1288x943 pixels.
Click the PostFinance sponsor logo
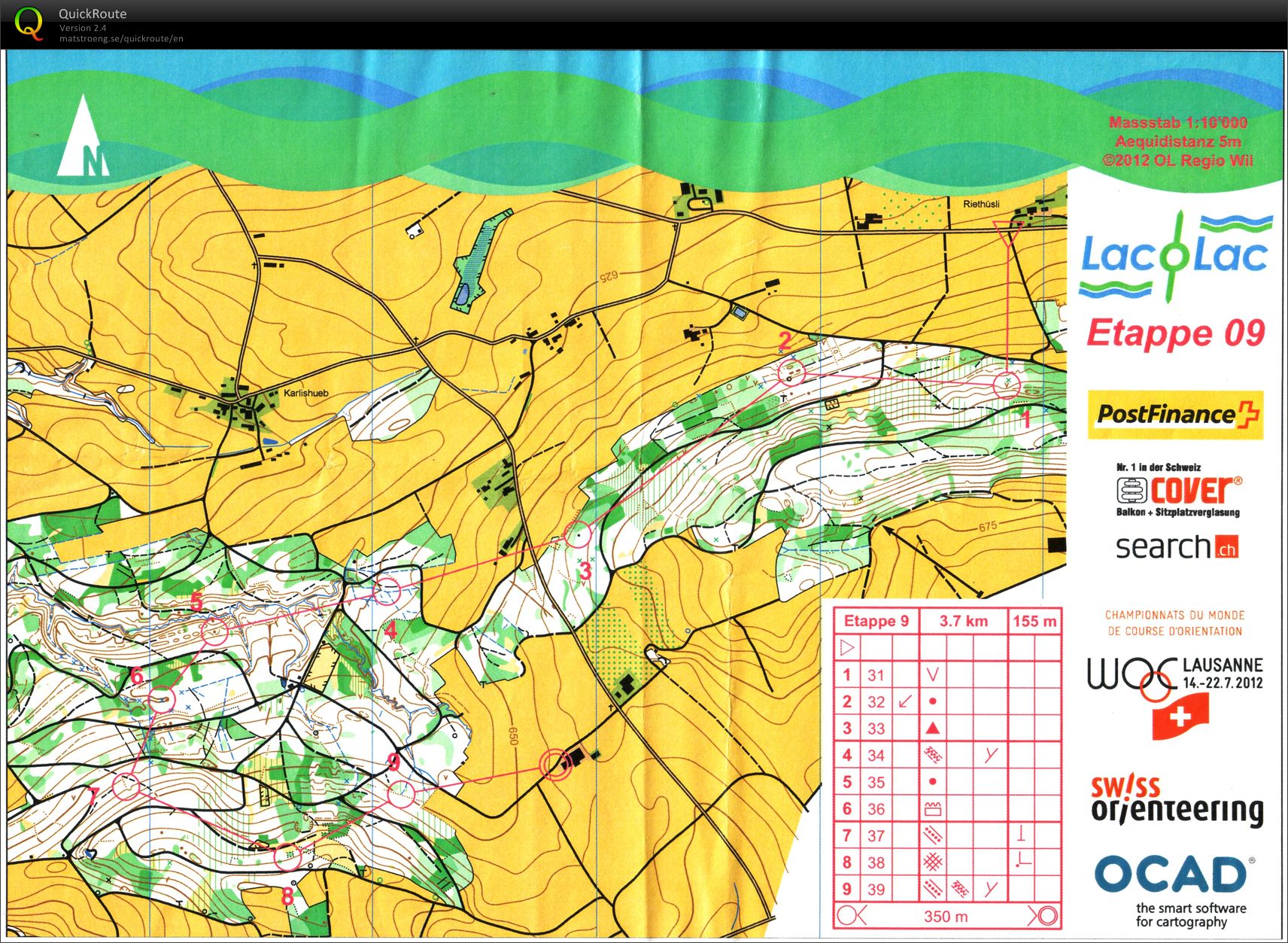point(1175,414)
